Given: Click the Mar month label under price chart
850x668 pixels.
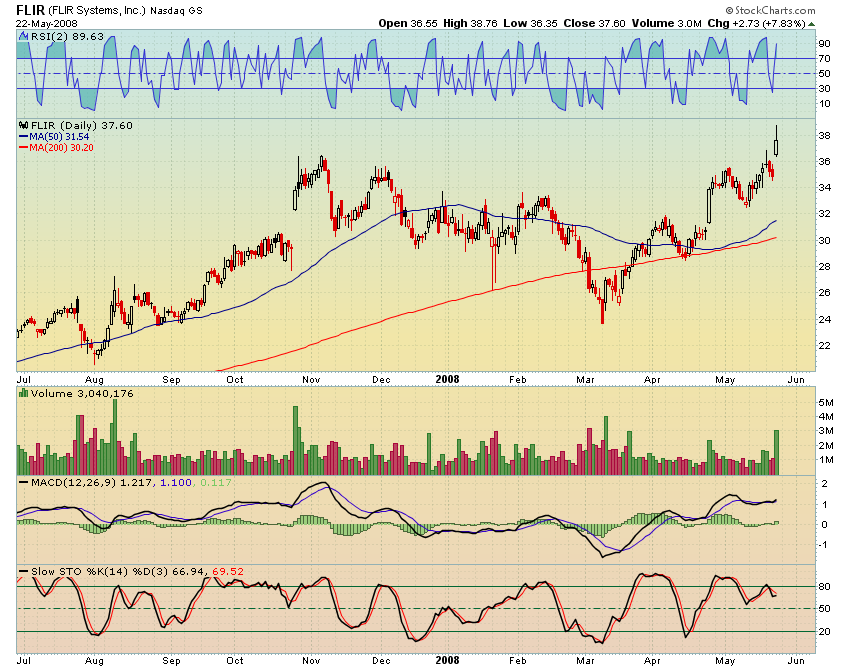Looking at the screenshot, I should coord(585,380).
